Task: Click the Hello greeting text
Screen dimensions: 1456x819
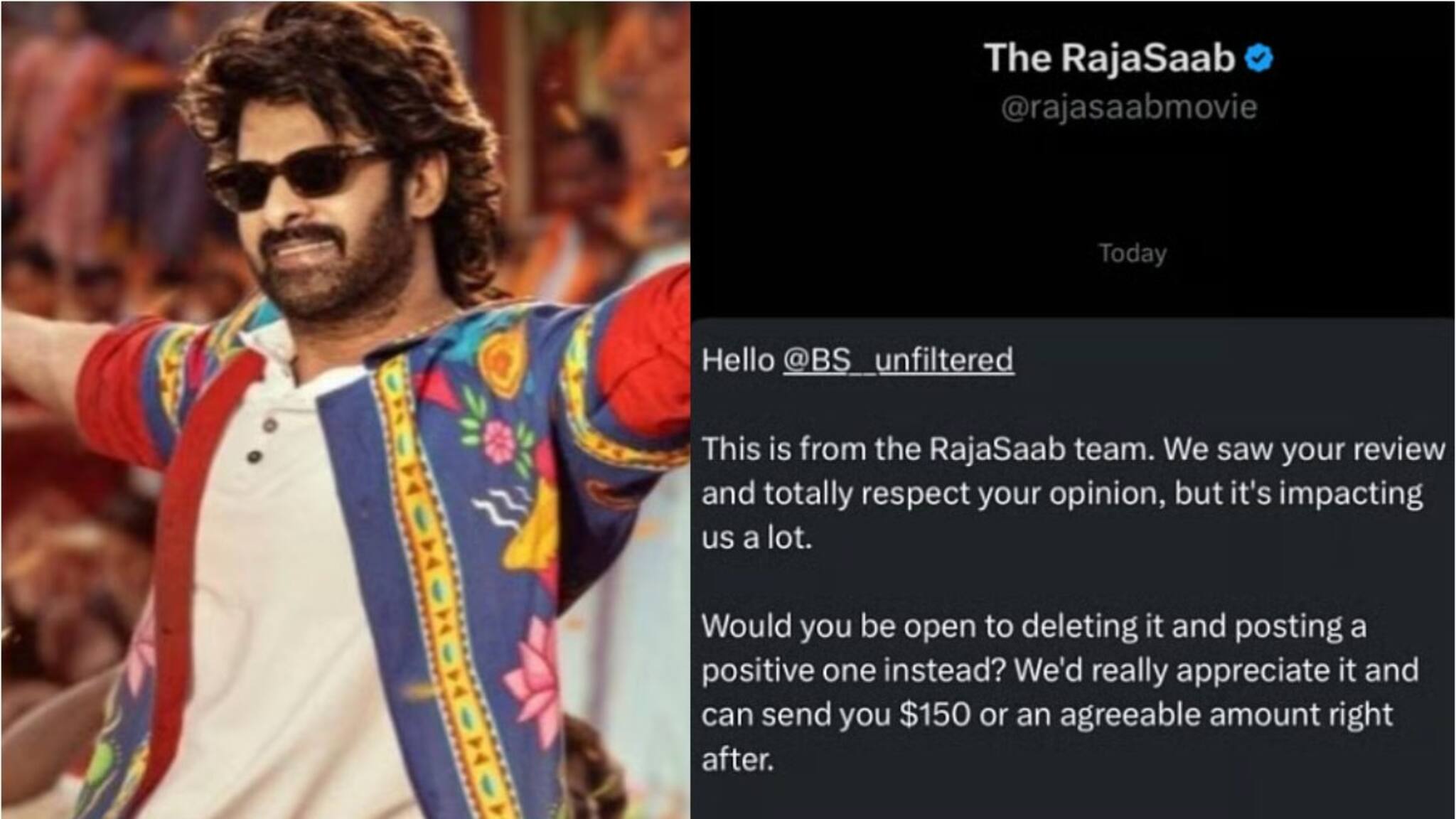Action: click(738, 360)
